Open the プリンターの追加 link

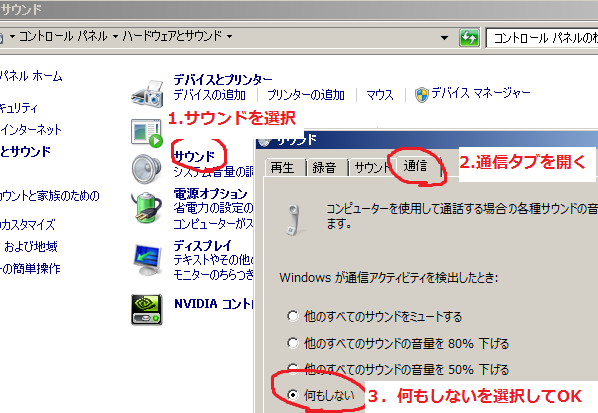(x=306, y=95)
